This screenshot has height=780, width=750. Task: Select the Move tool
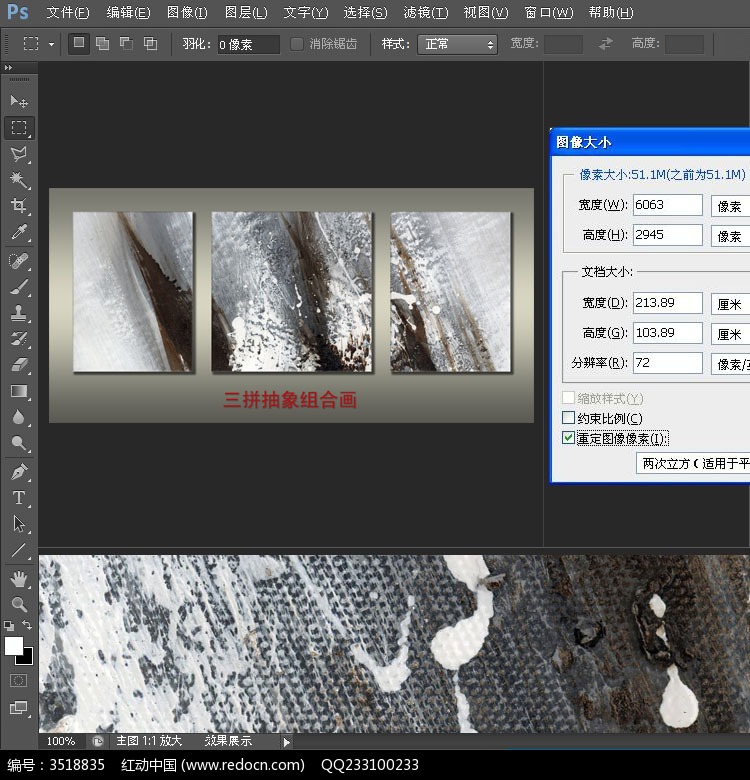tap(19, 102)
